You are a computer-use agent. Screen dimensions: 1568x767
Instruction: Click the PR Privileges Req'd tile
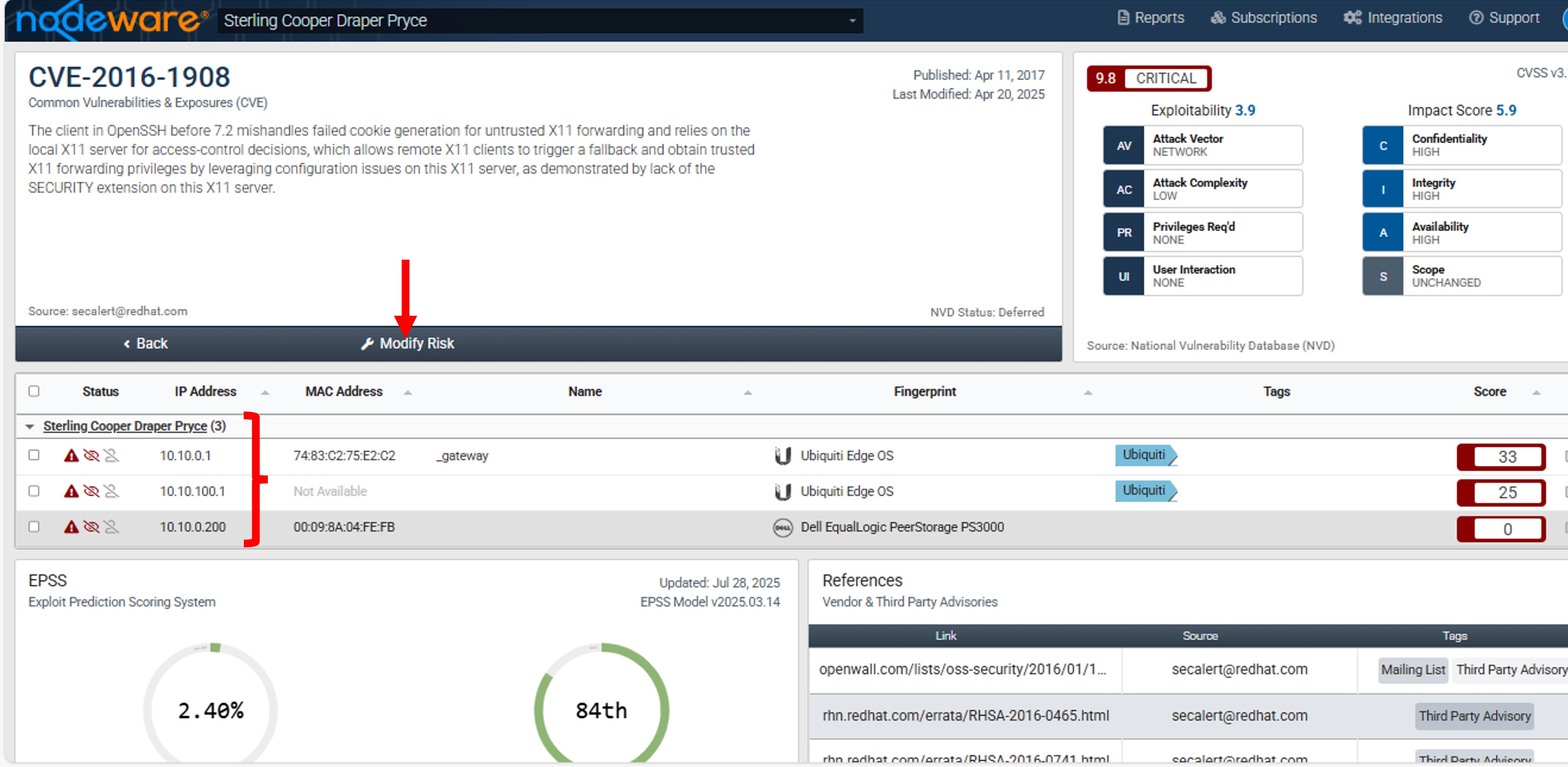1203,233
